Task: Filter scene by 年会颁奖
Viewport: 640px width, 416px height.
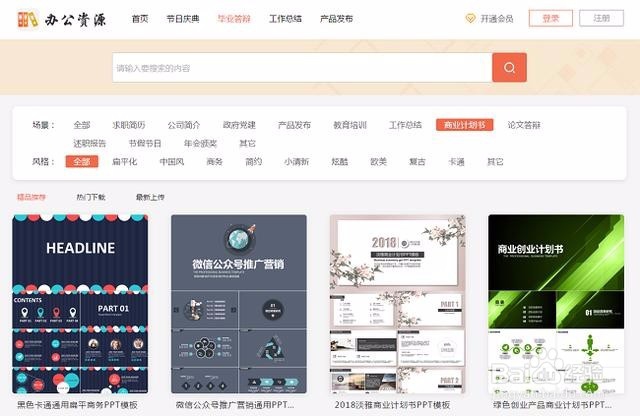Action: click(x=200, y=143)
